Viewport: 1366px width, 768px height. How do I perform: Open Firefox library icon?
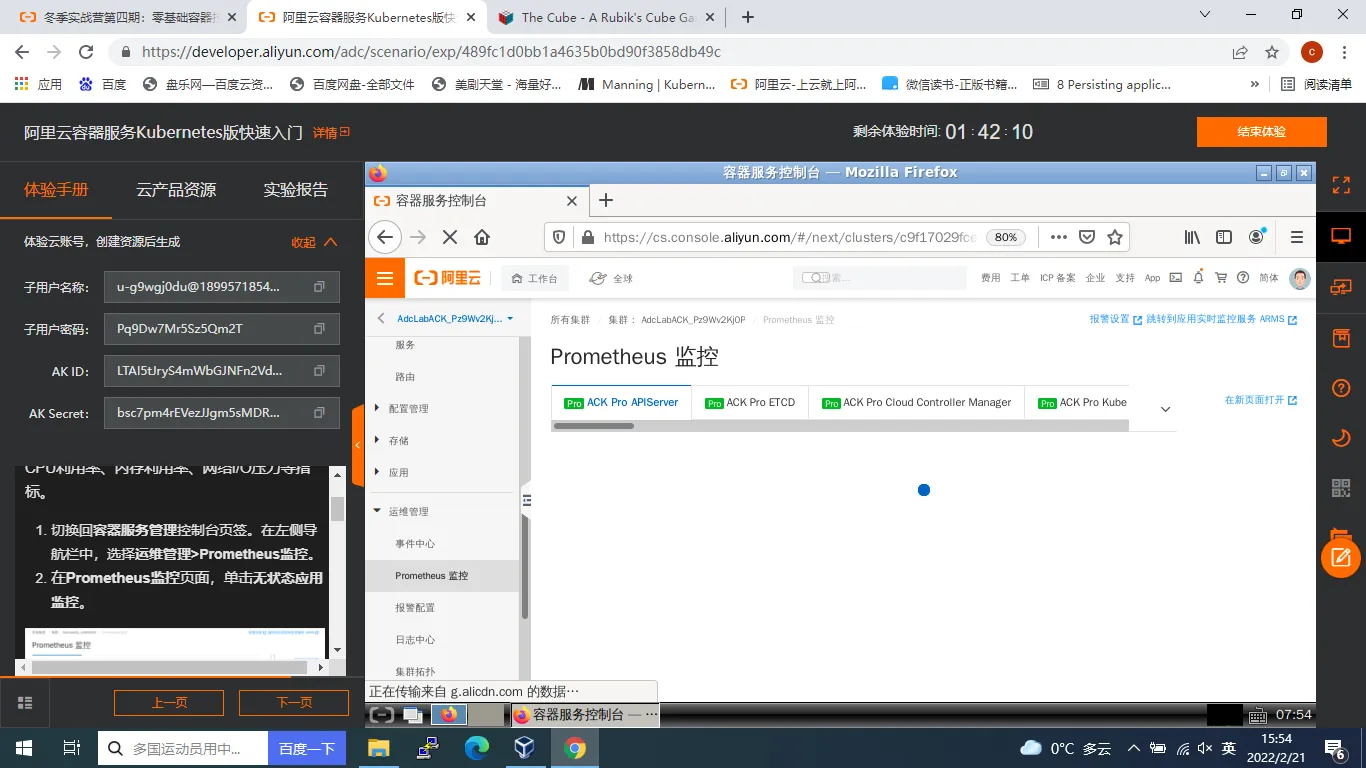coord(1192,237)
